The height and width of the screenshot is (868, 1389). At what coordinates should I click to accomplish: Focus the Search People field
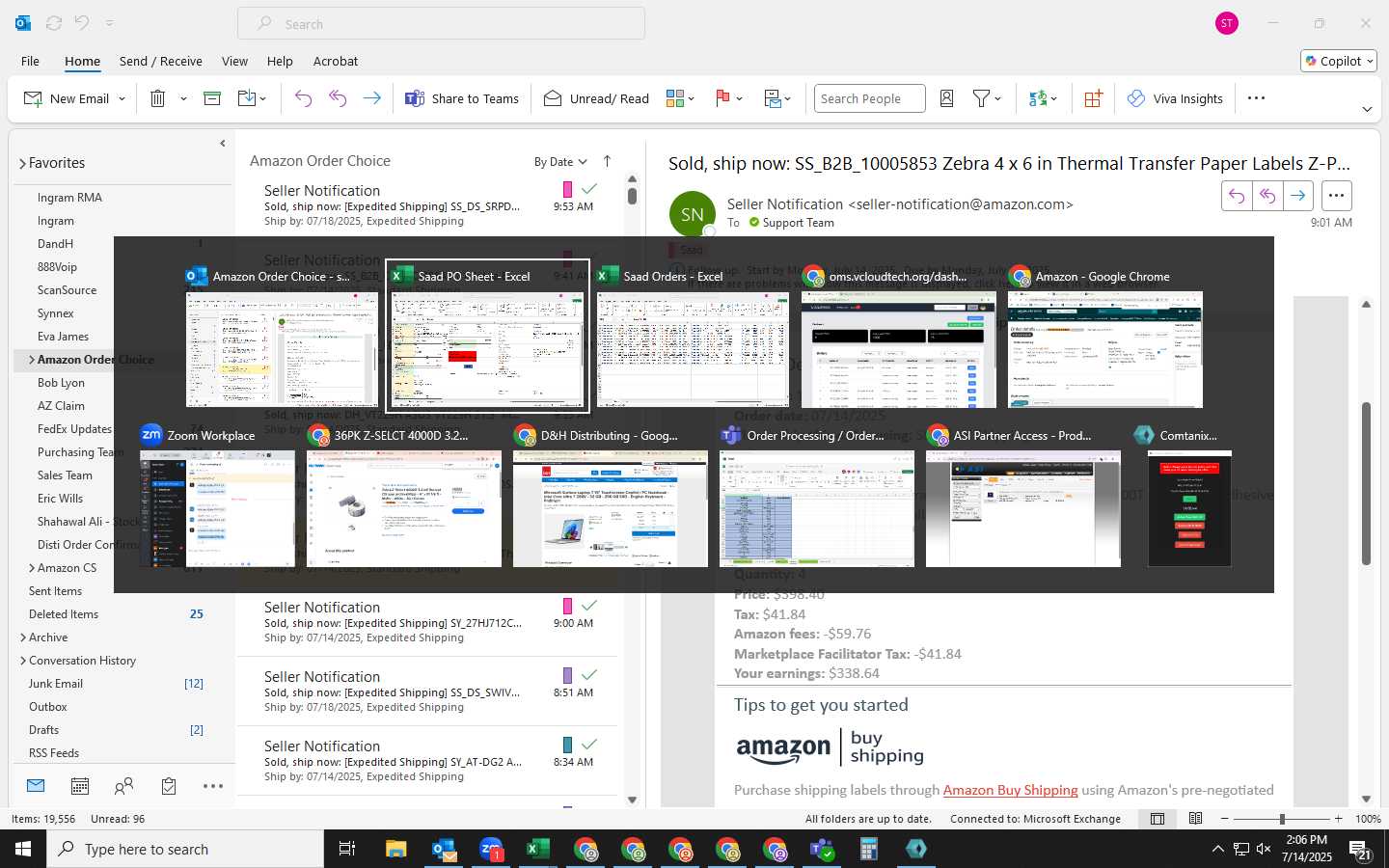click(869, 98)
